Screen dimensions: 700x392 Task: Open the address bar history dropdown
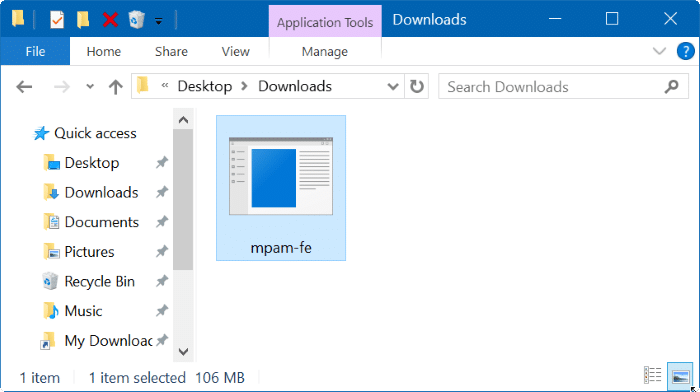pyautogui.click(x=393, y=86)
